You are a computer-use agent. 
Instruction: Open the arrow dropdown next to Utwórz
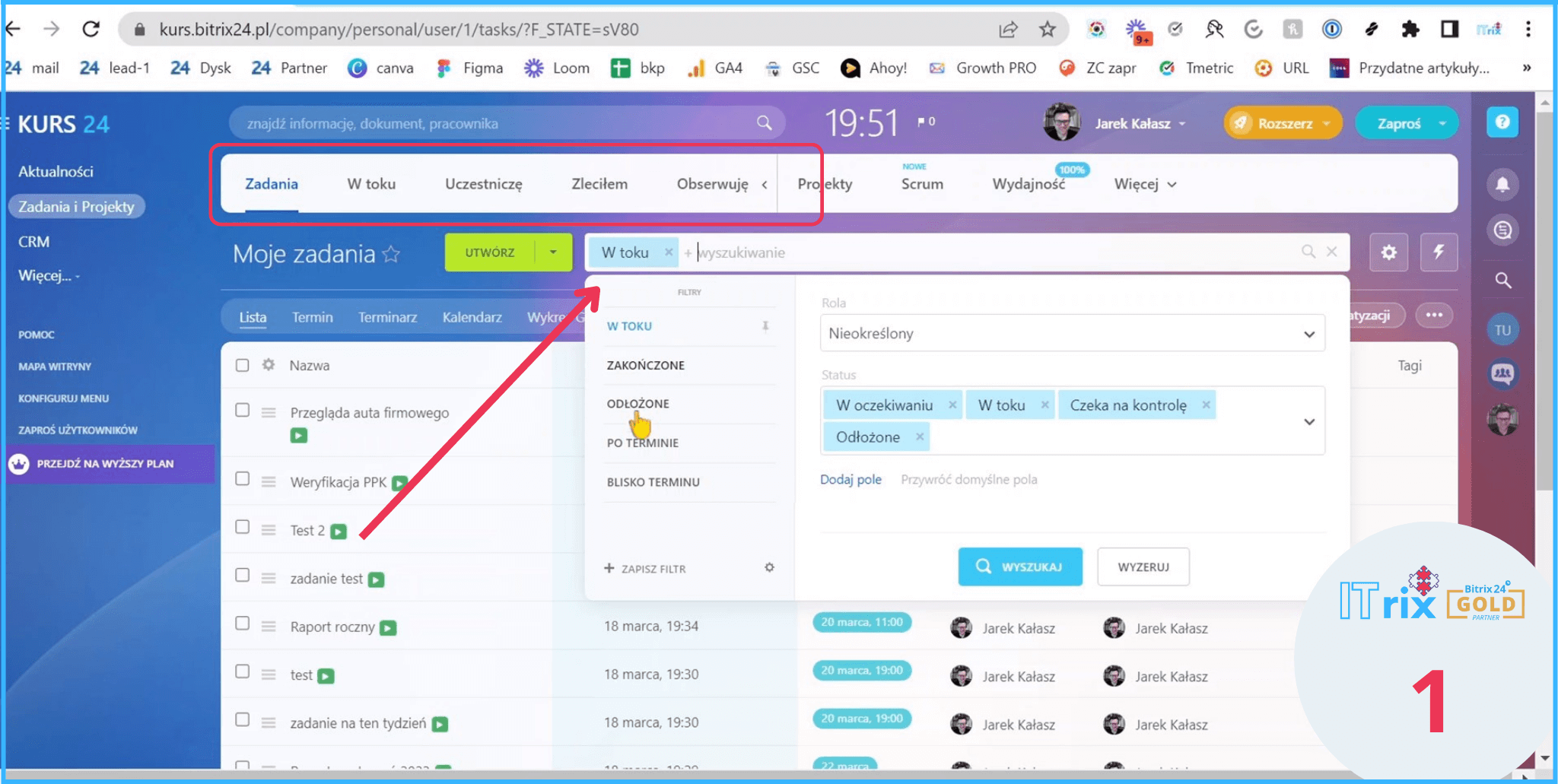coord(553,252)
